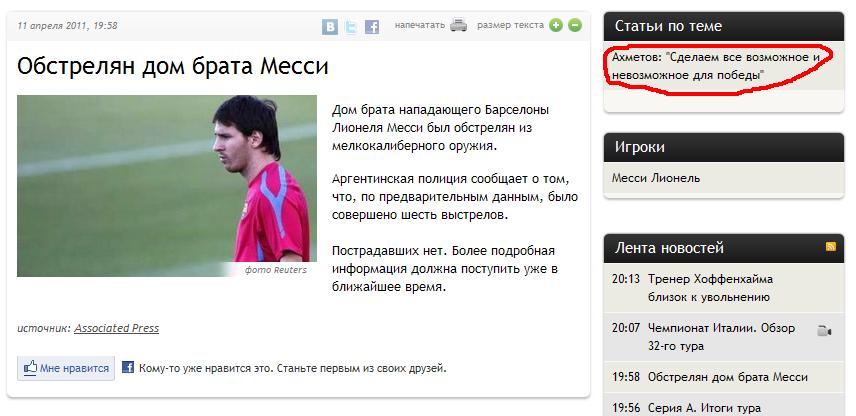The width and height of the screenshot is (856, 416).
Task: Click the Messi article photo
Action: pyautogui.click(x=167, y=186)
